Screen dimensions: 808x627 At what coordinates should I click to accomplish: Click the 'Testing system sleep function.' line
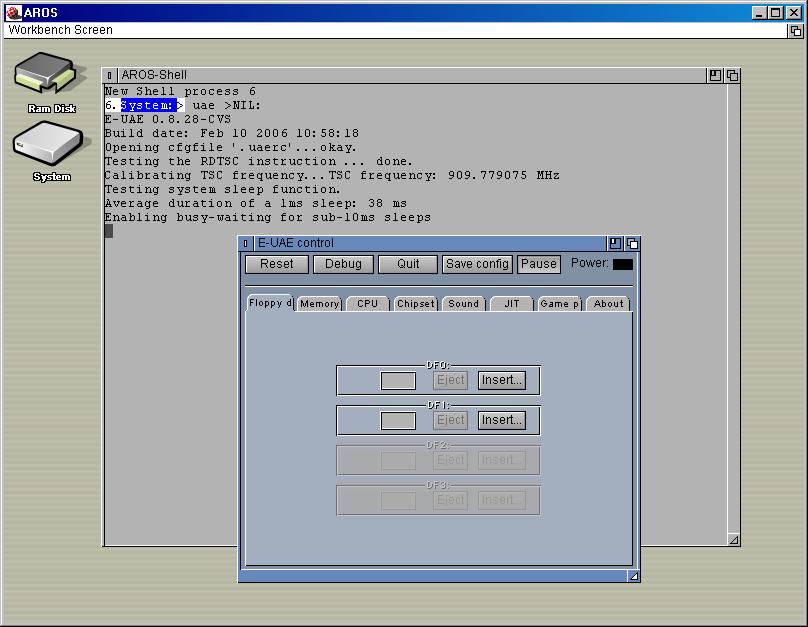(223, 190)
